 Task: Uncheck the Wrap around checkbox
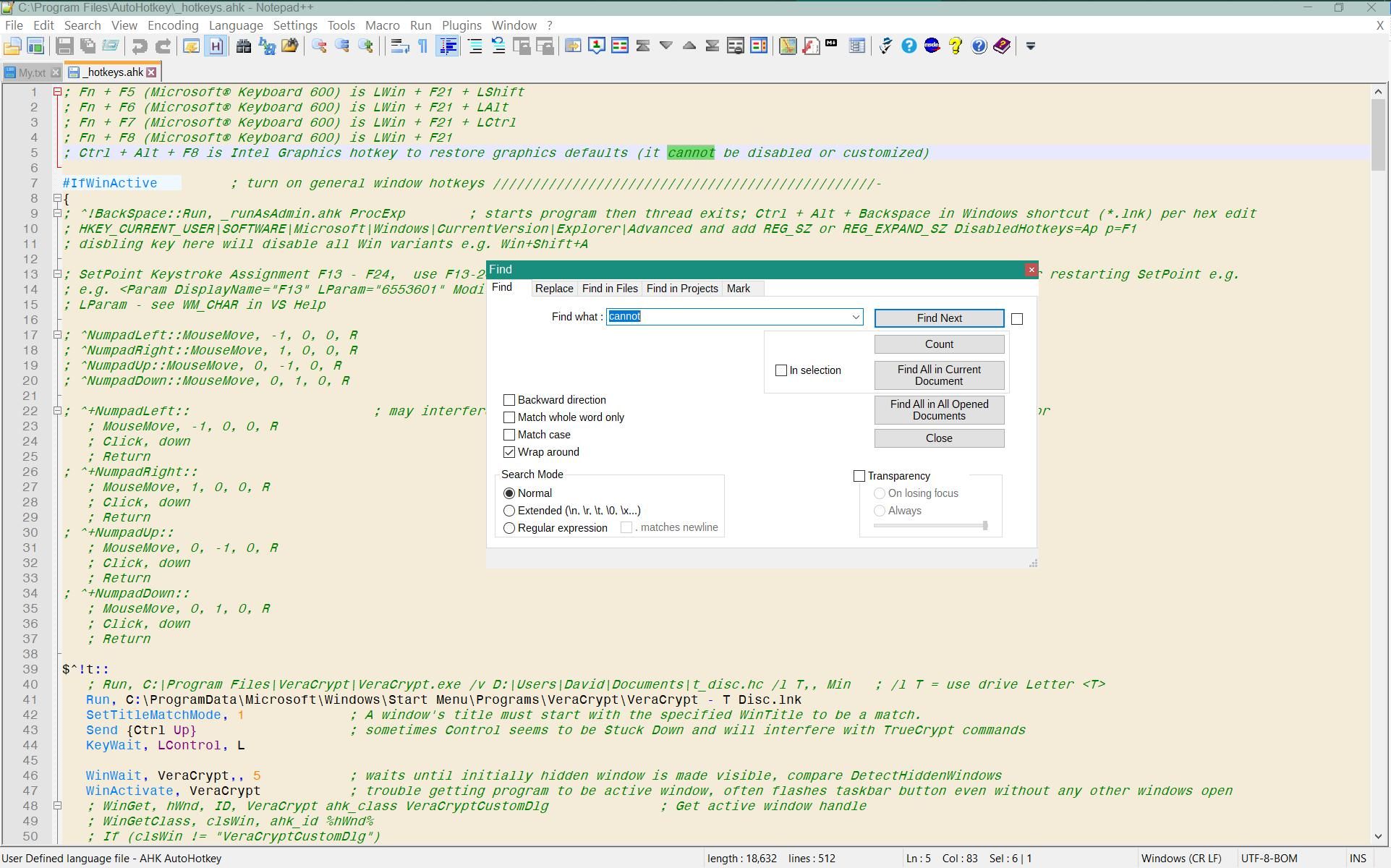509,452
